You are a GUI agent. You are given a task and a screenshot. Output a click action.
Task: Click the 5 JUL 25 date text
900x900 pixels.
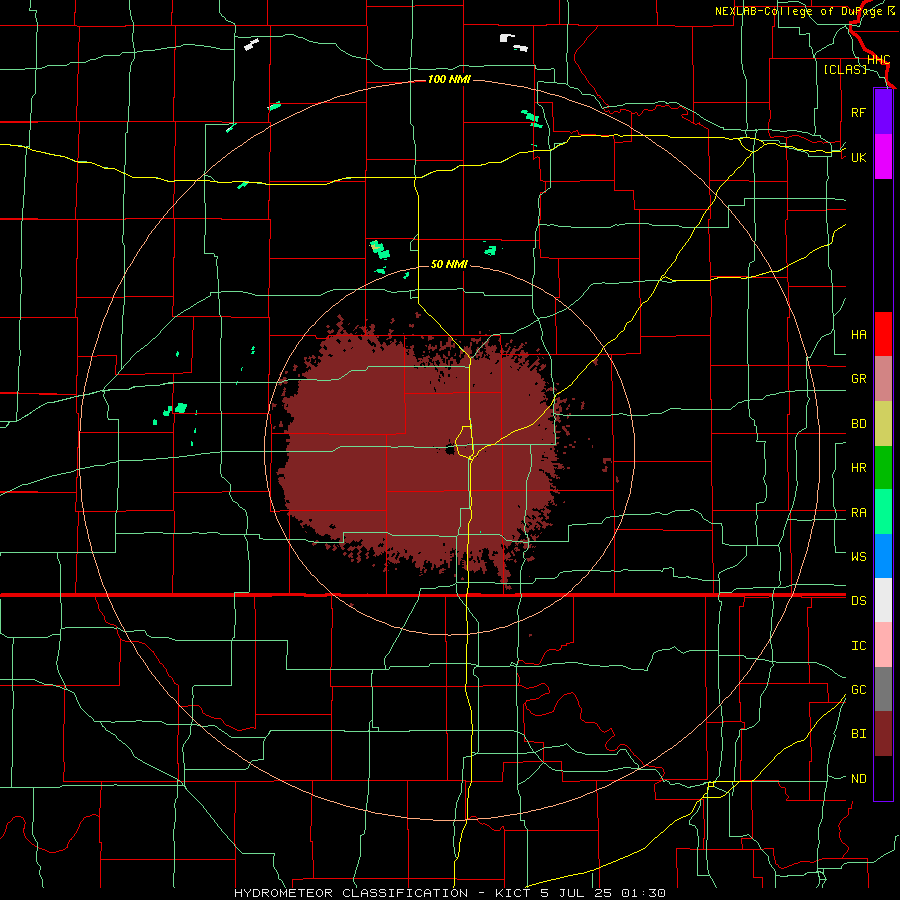[x=578, y=893]
